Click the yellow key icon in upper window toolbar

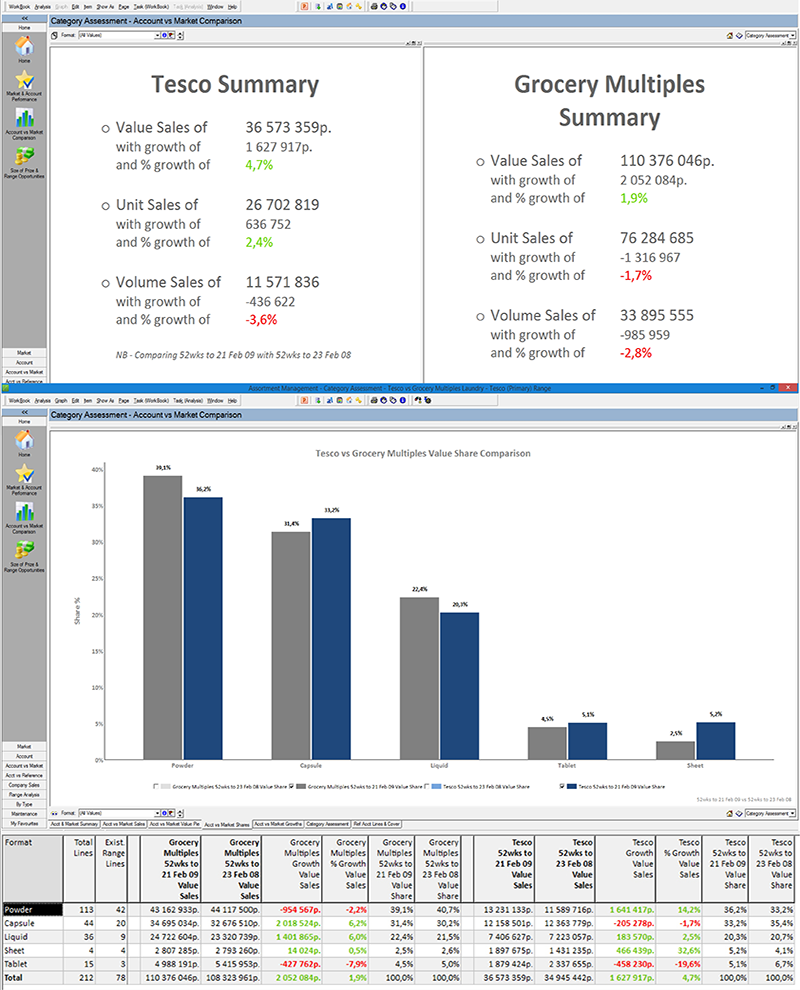(359, 6)
